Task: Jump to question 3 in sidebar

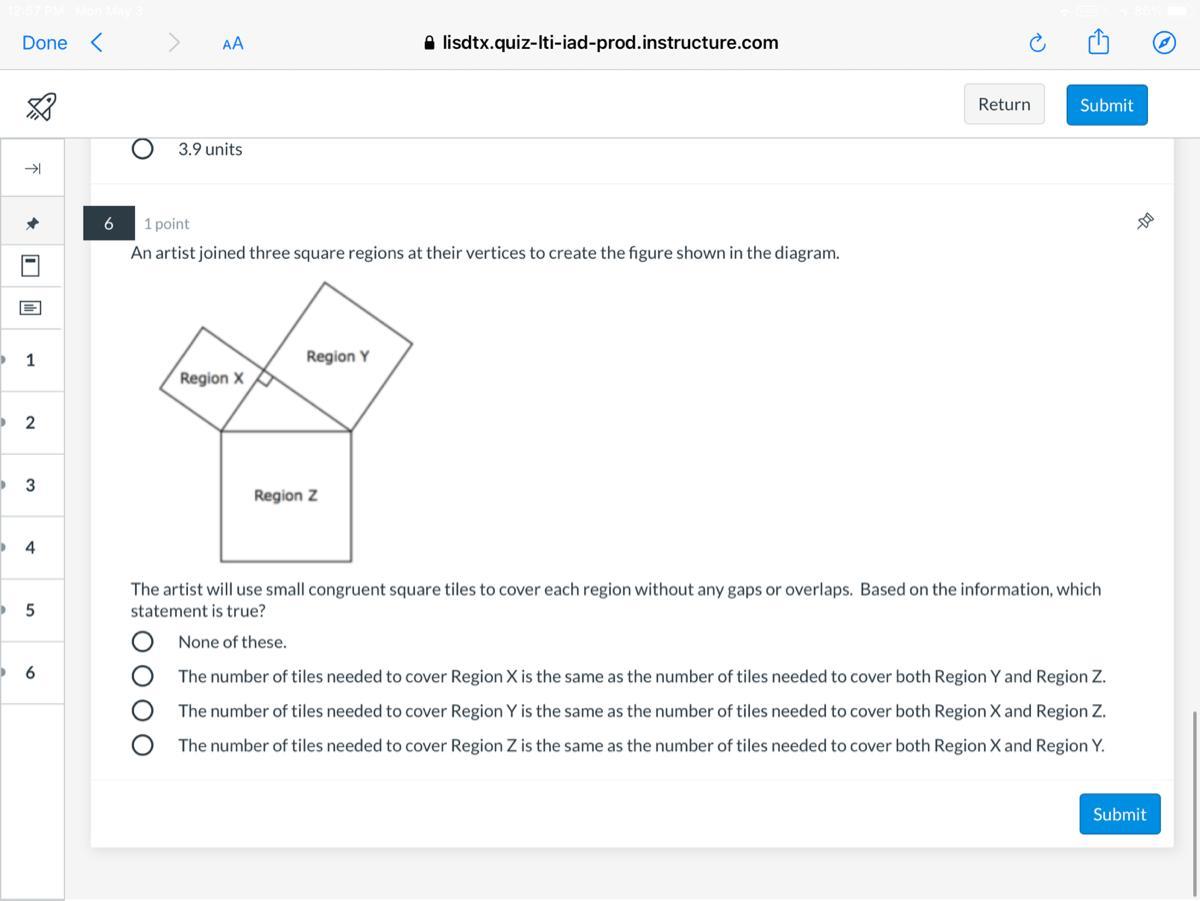Action: tap(30, 485)
